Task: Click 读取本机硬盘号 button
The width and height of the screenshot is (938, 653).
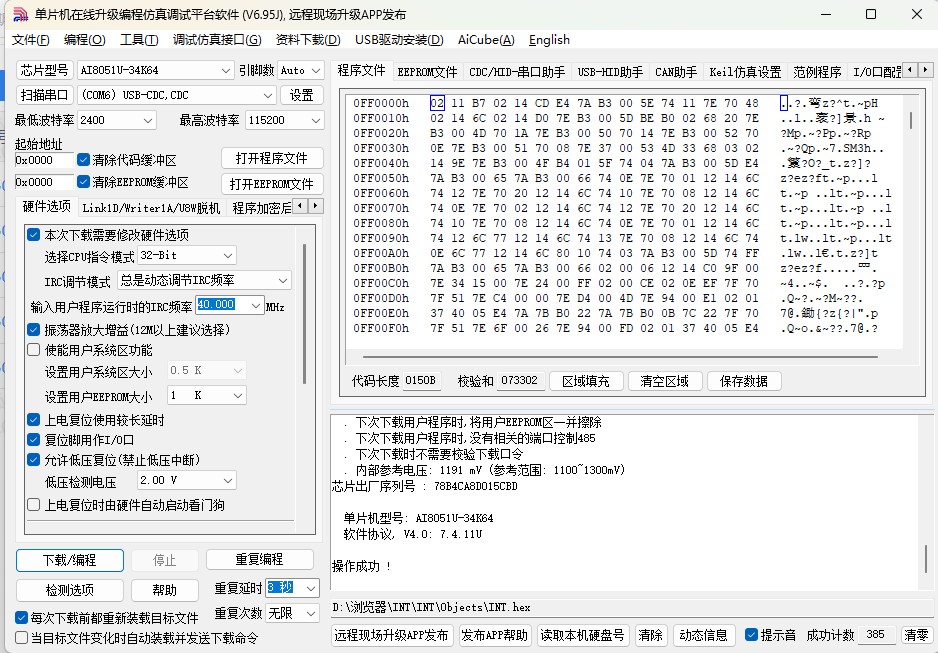Action: 583,635
